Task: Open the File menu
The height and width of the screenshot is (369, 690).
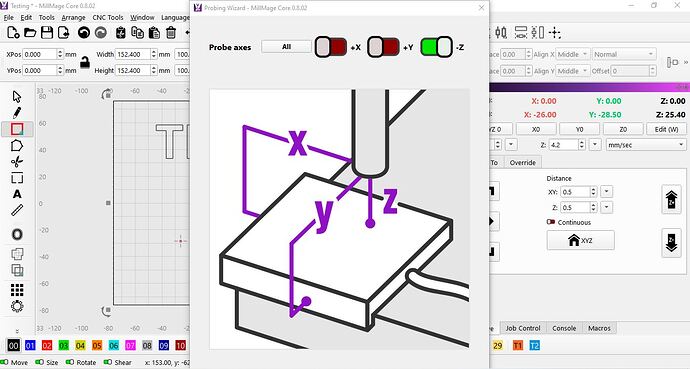Action: click(8, 18)
